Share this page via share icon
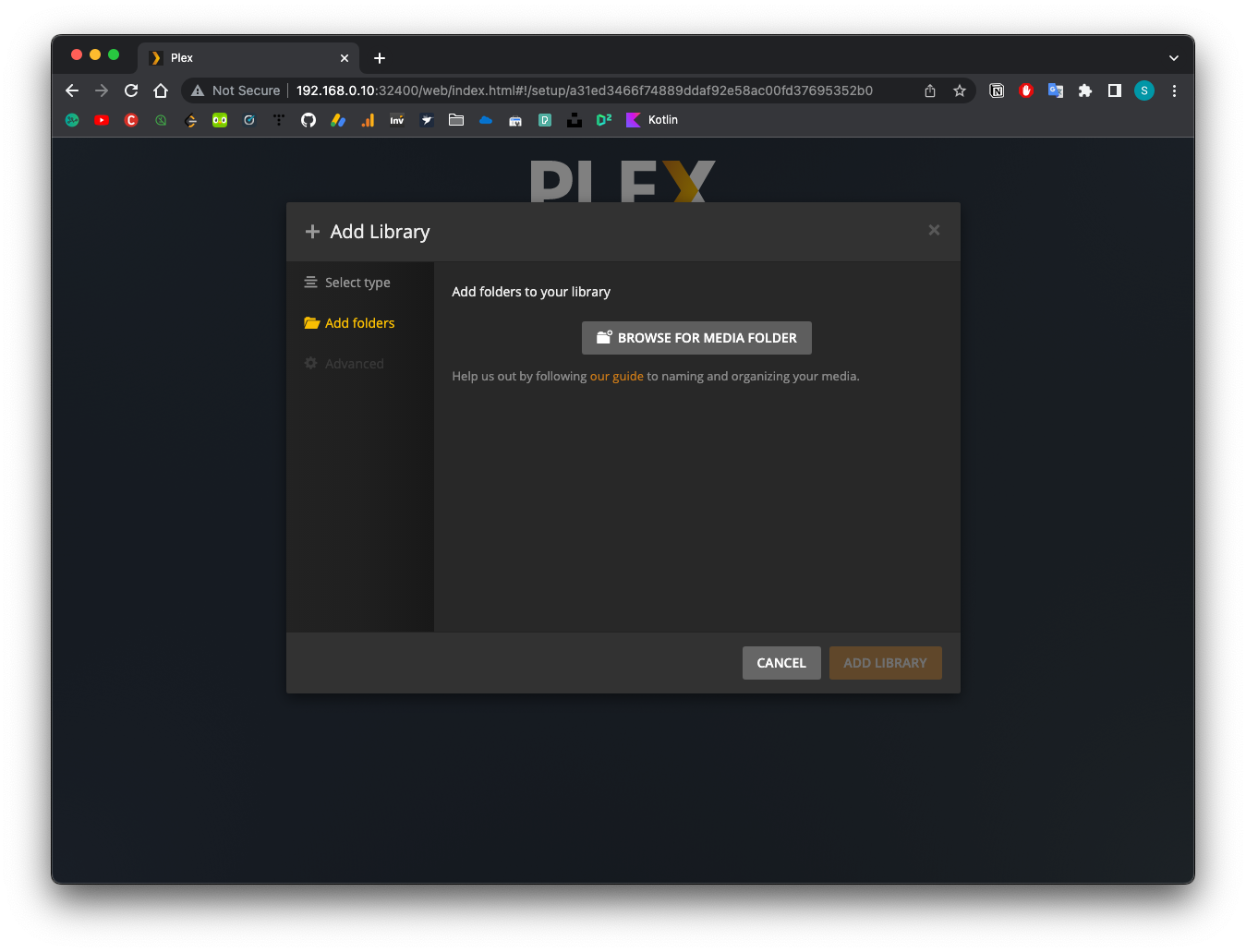 click(930, 90)
